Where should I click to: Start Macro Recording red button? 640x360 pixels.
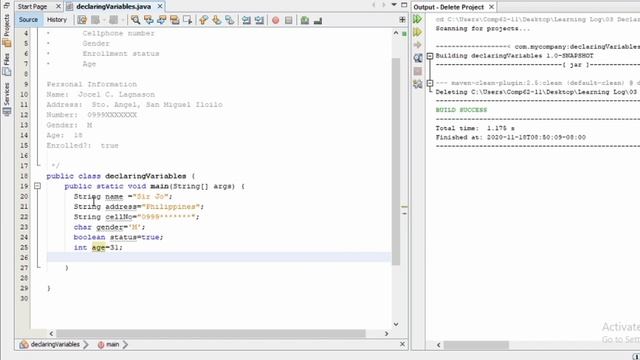click(276, 20)
